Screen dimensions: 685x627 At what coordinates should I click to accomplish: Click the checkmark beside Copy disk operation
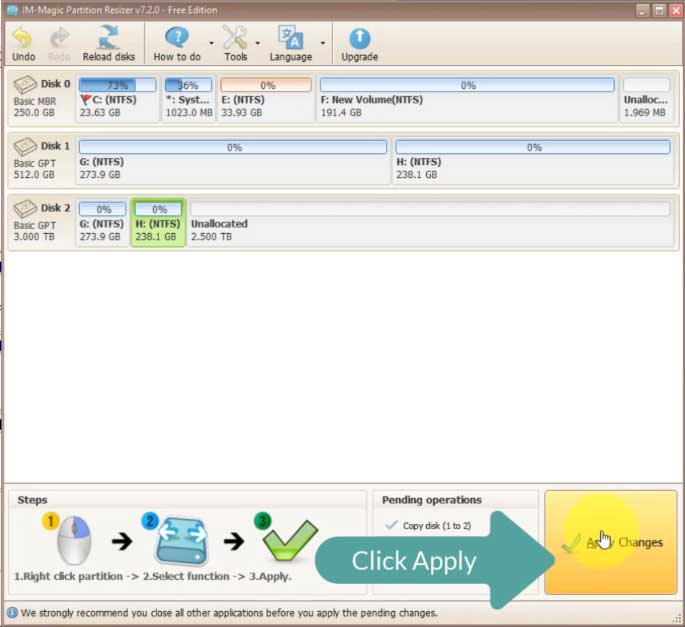(391, 525)
